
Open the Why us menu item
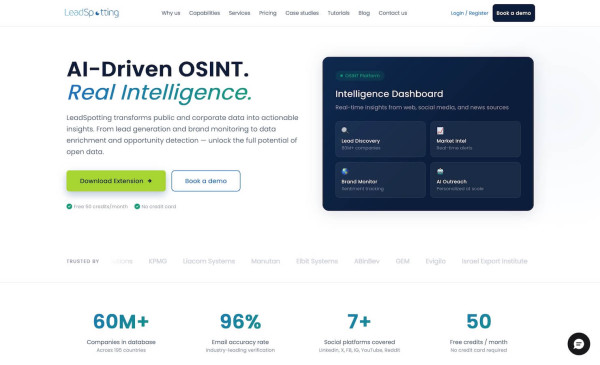tap(171, 13)
